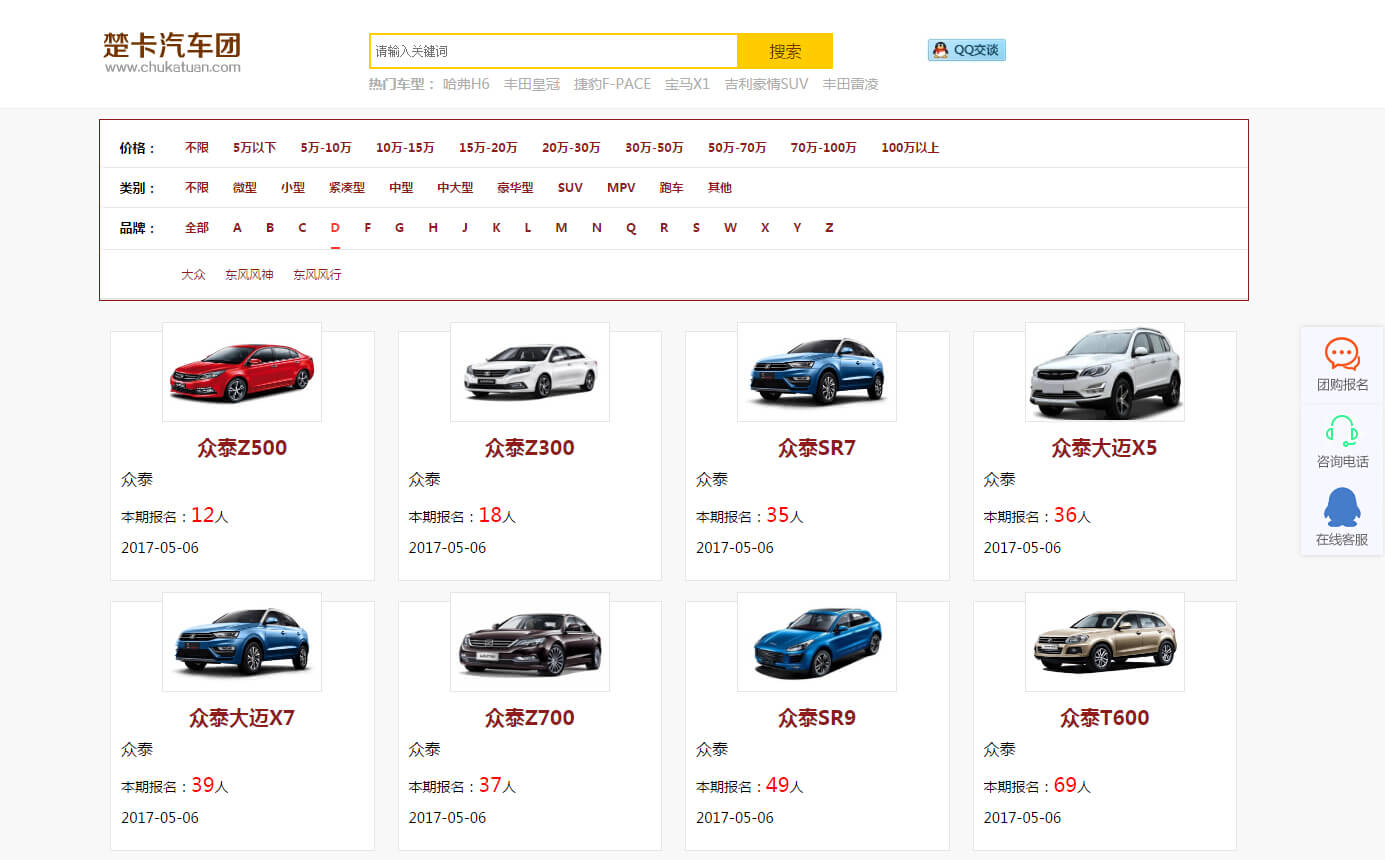The height and width of the screenshot is (860, 1385).
Task: Click the 咨询电话 headset icon
Action: (x=1342, y=431)
